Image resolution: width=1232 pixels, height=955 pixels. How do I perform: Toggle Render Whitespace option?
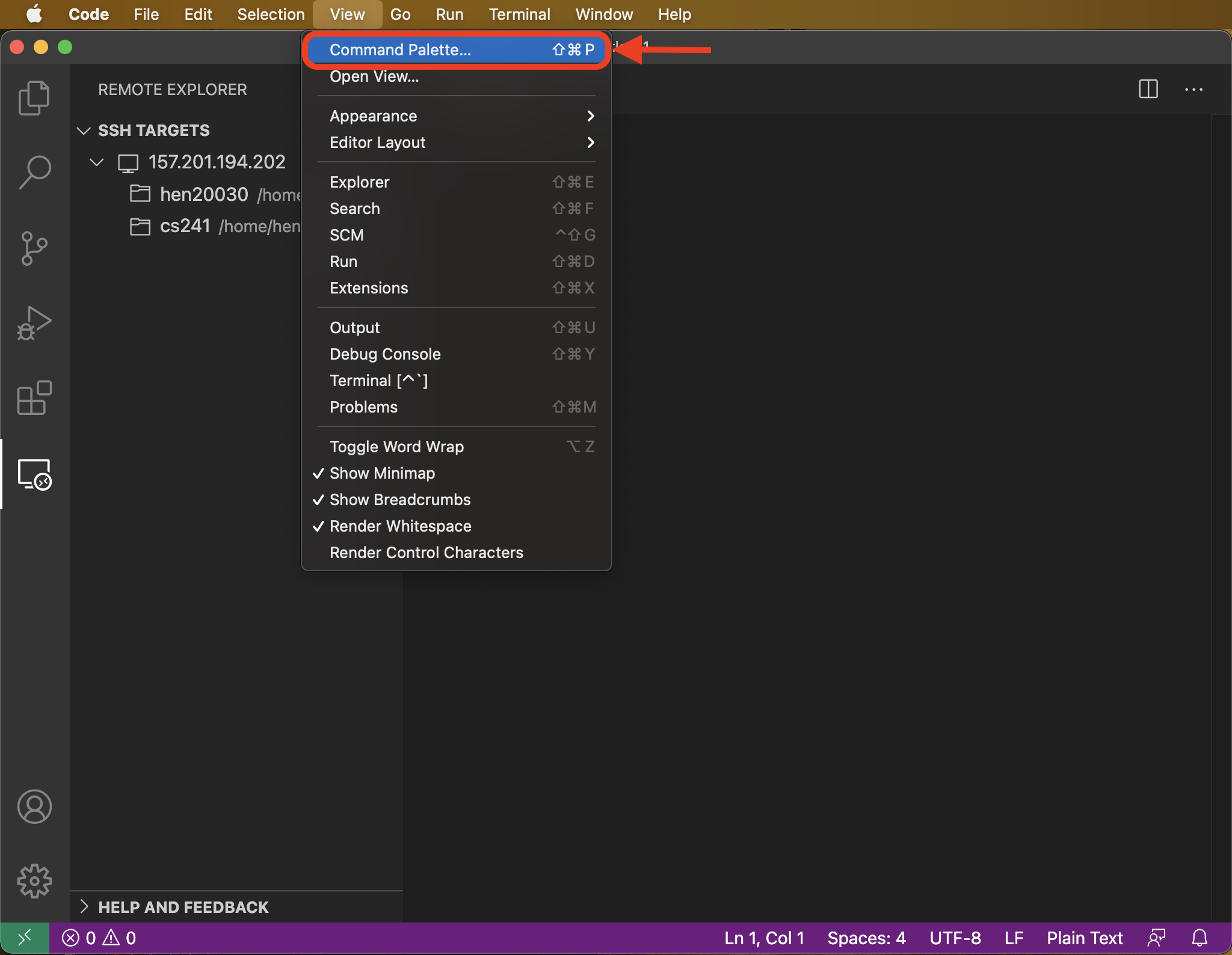pos(400,525)
